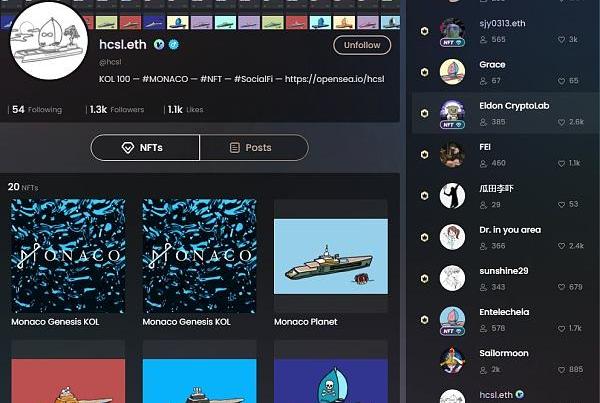Open sunshine29's profile avatar
600x403 pixels.
(x=452, y=278)
